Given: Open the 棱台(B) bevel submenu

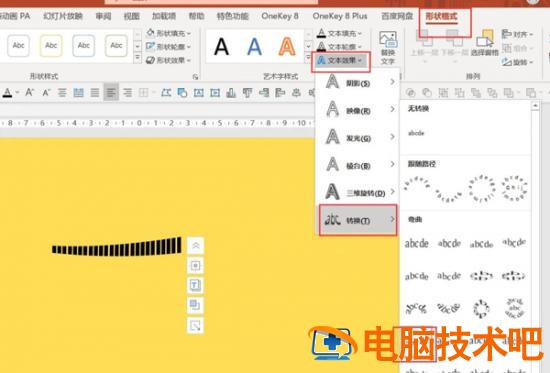Looking at the screenshot, I should click(358, 165).
